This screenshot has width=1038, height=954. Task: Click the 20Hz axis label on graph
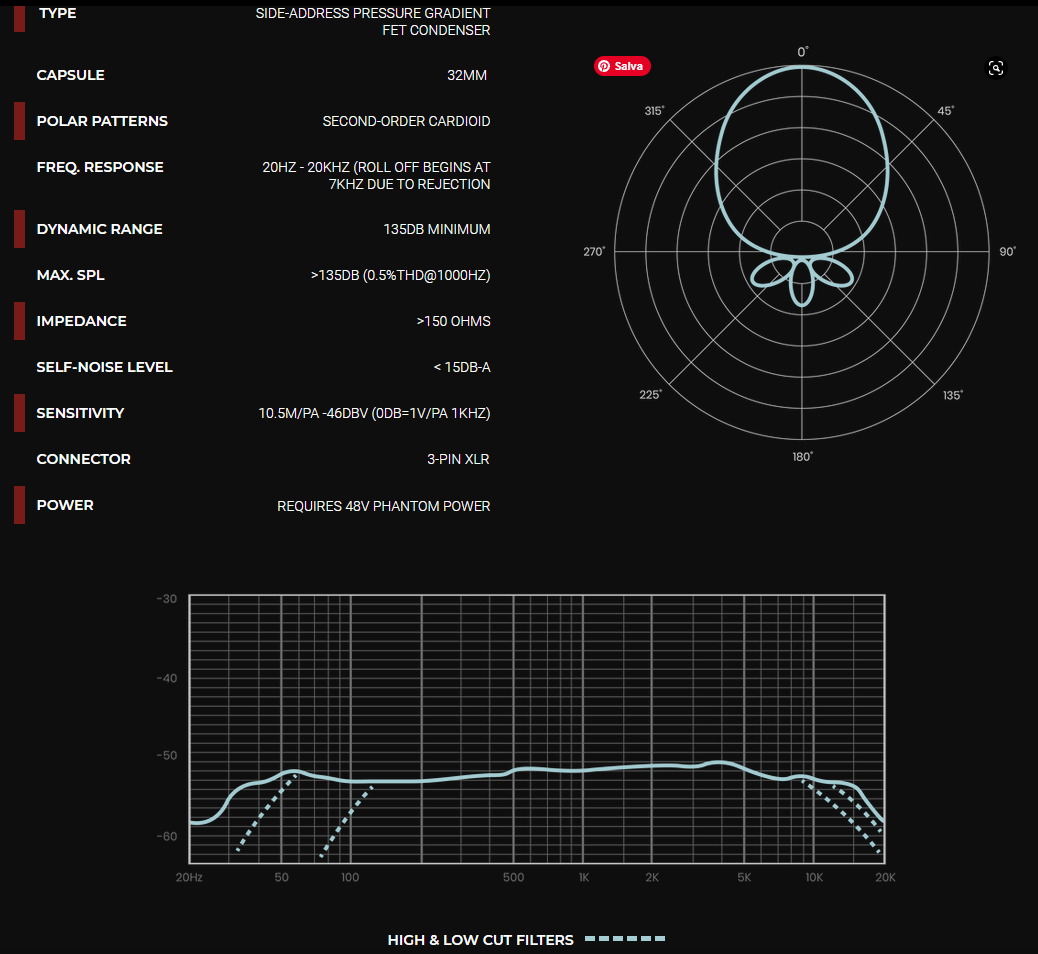pos(189,877)
